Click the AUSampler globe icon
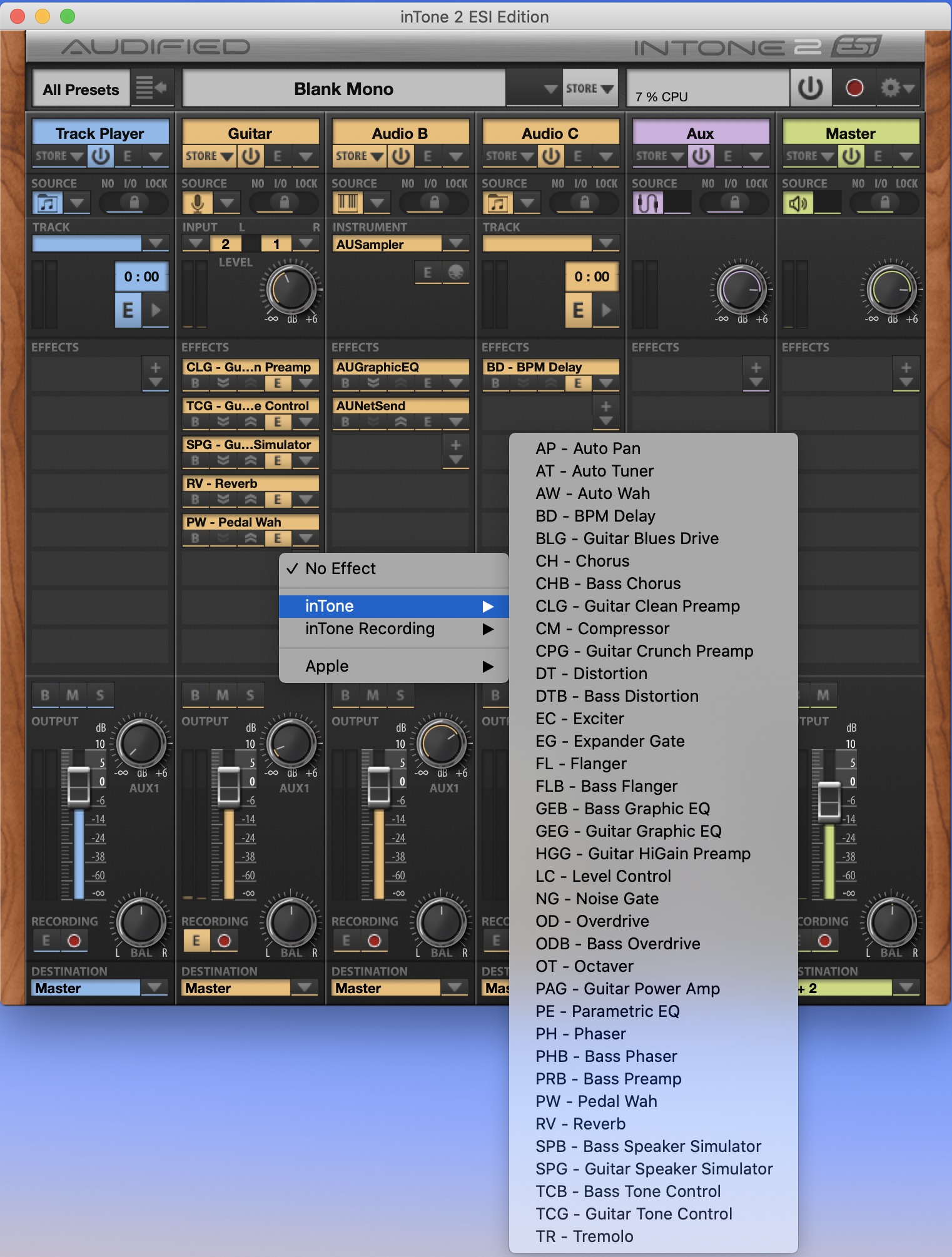 [x=456, y=273]
